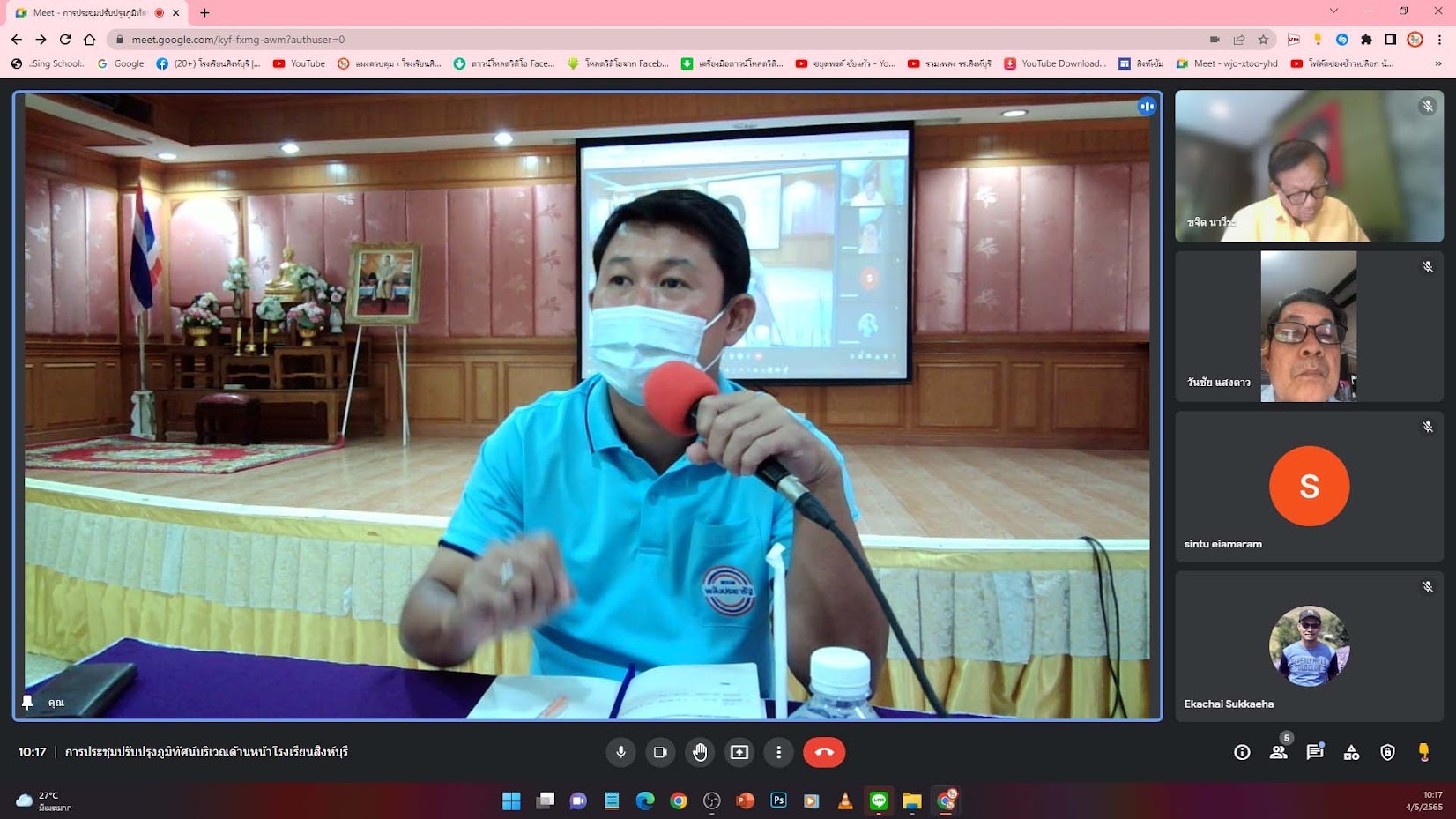Open the Shazam extension icon
This screenshot has width=1456, height=819.
pos(1341,40)
